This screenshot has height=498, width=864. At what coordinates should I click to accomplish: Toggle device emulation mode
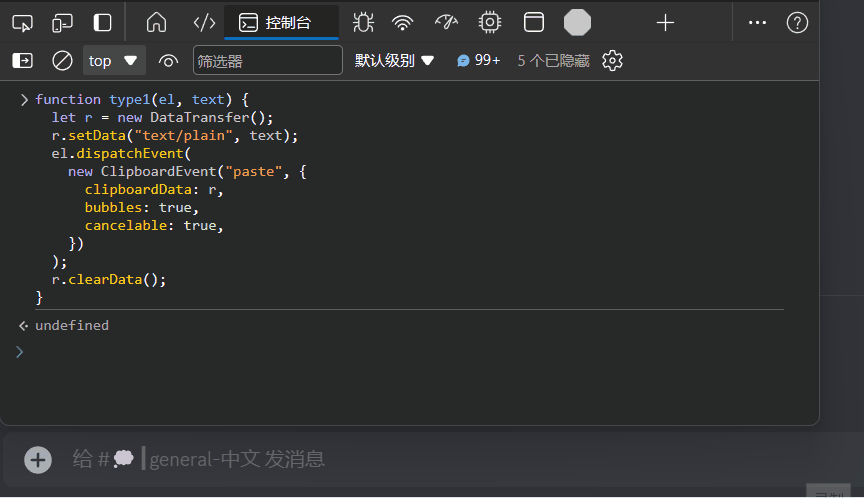[x=62, y=22]
